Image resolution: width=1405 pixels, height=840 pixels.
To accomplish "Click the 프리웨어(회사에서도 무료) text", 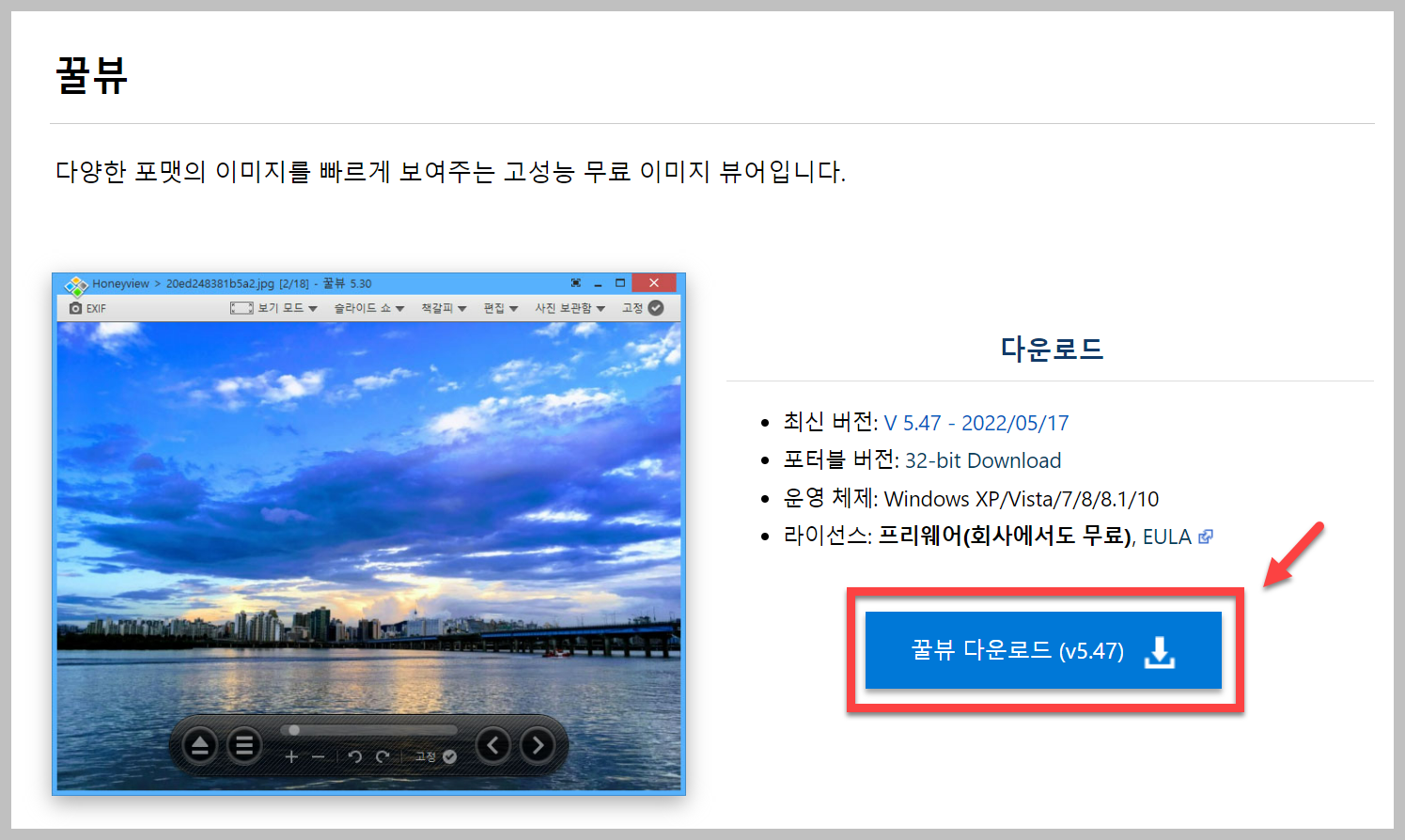I will click(1005, 536).
